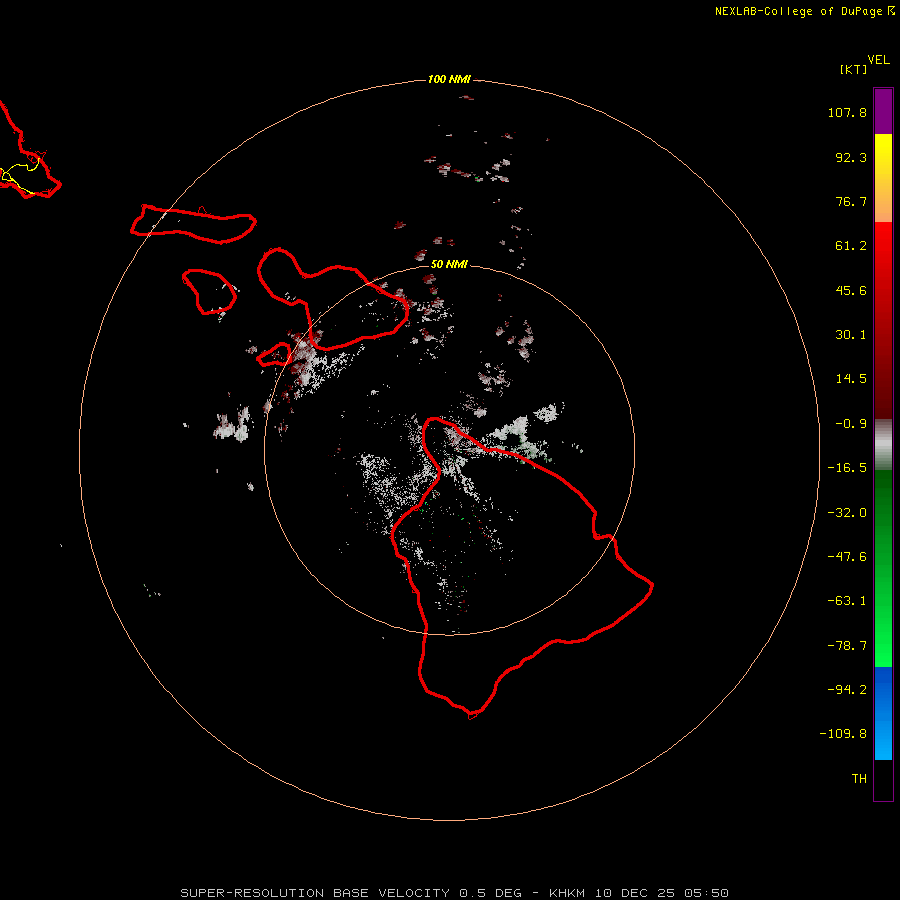Click the -47.6 velocity scale value

[847, 557]
